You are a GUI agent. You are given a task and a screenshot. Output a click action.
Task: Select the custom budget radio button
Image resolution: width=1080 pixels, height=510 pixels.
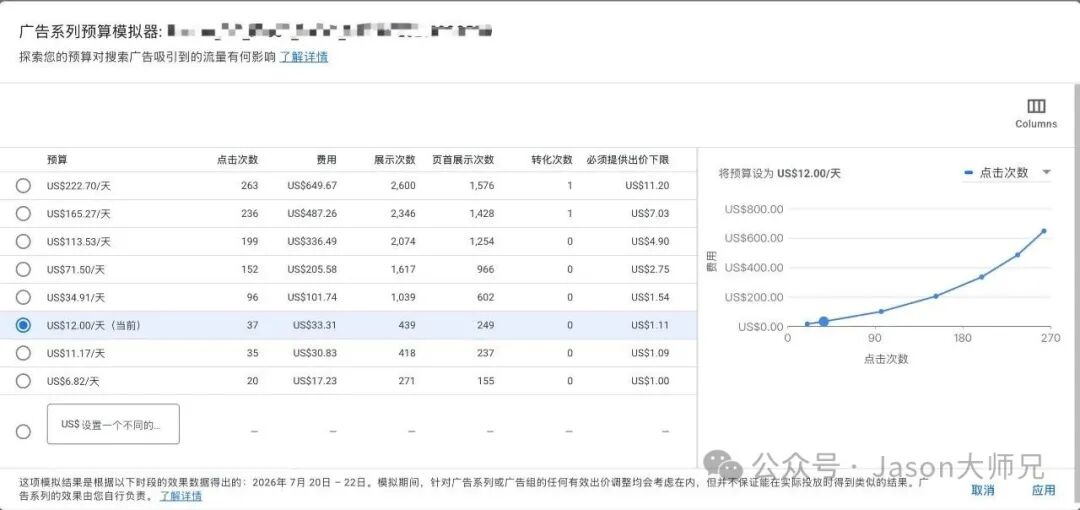(23, 431)
